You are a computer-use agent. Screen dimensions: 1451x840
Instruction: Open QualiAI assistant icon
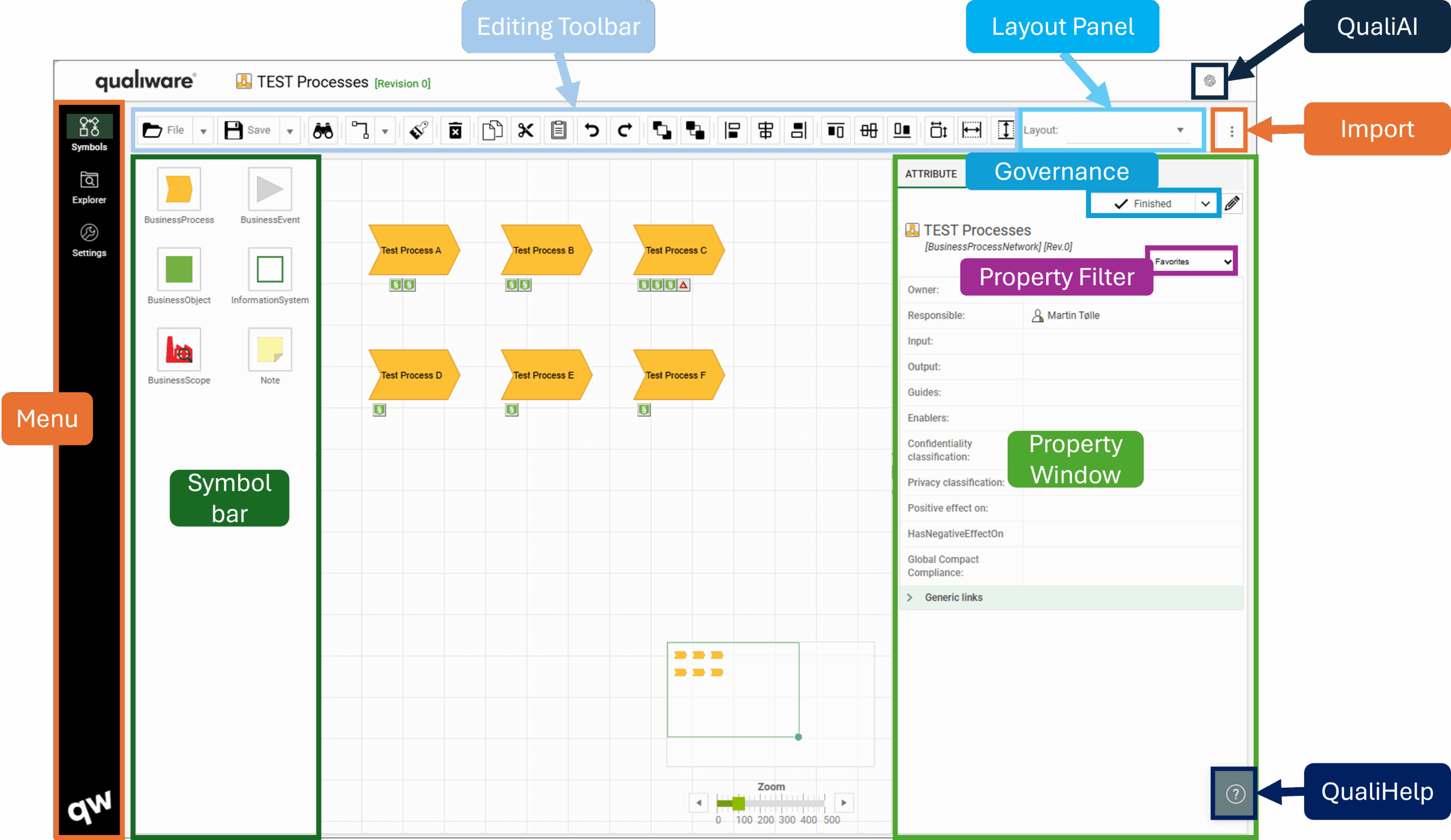point(1209,80)
